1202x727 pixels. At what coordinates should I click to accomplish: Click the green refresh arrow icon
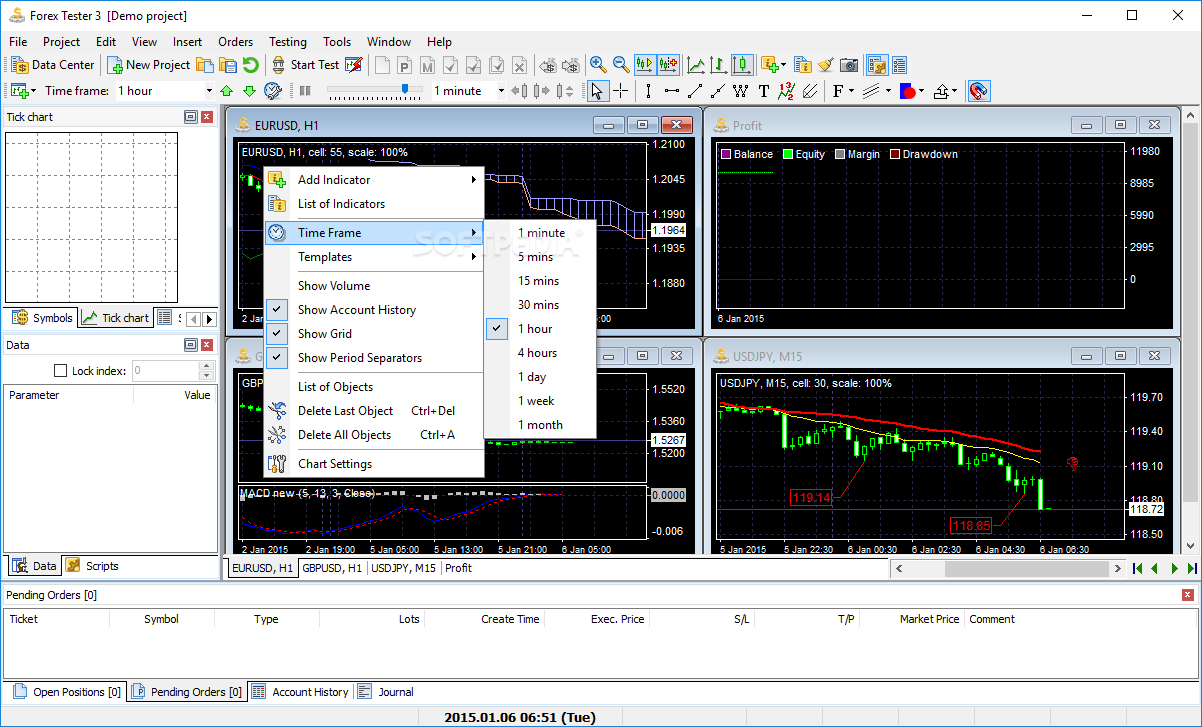tap(250, 65)
